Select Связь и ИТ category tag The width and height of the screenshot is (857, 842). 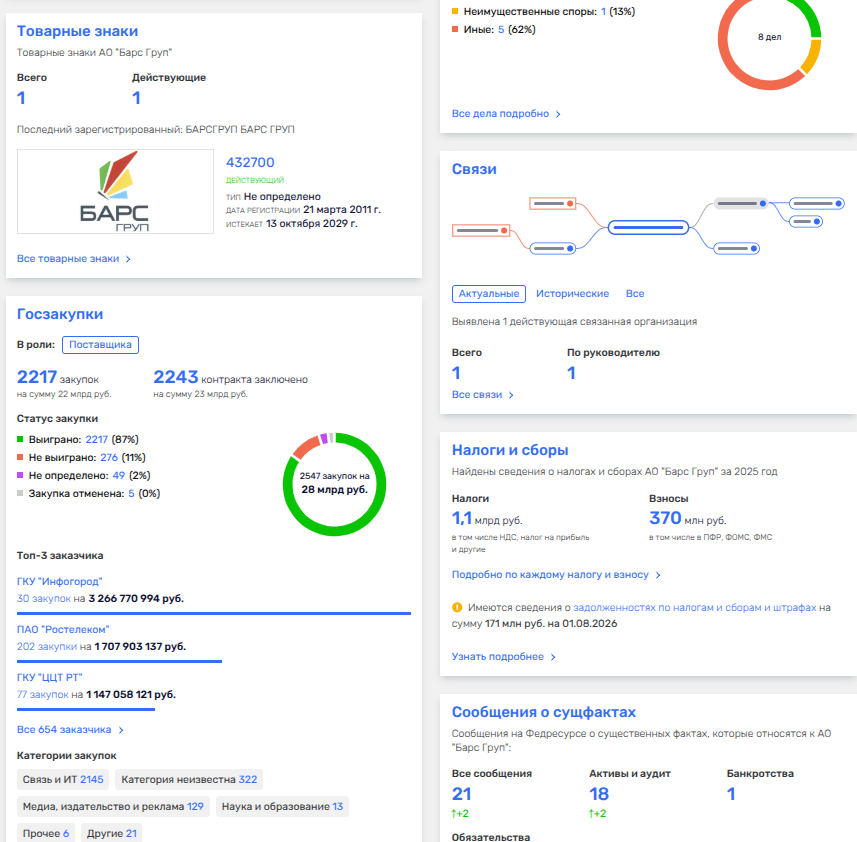63,780
